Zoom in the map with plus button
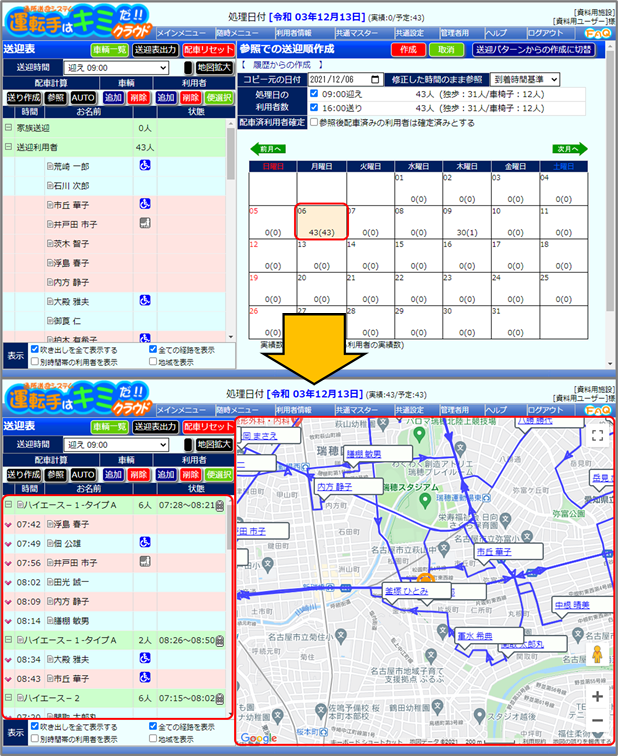Screen dimensions: 618x756 point(597,696)
